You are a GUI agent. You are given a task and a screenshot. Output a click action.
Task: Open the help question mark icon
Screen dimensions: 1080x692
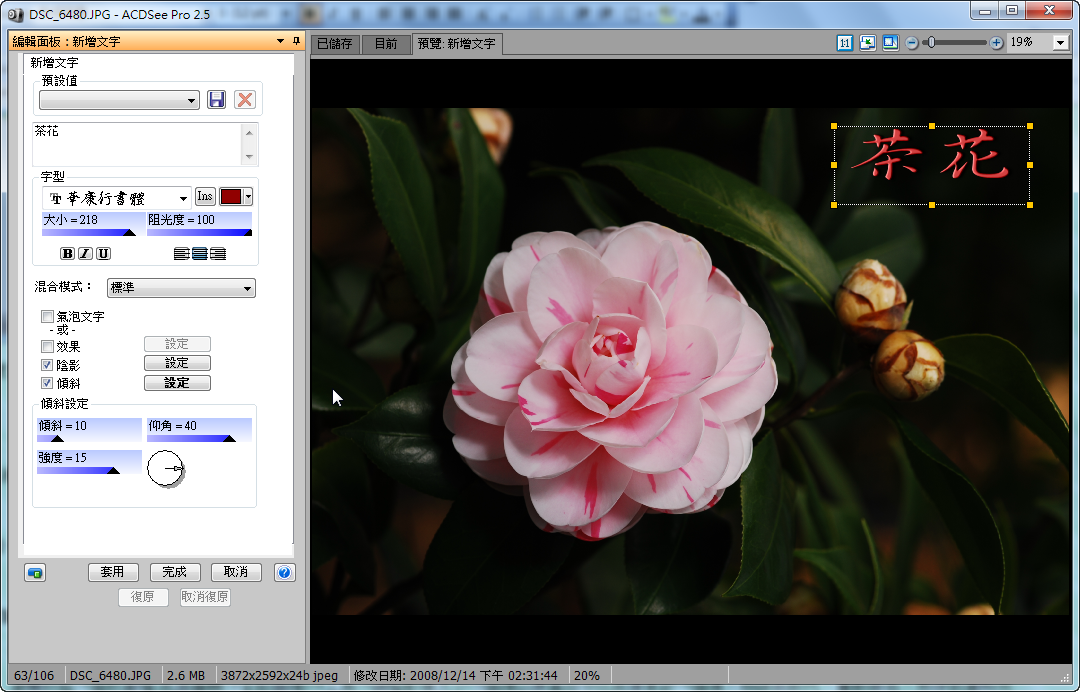click(x=284, y=572)
